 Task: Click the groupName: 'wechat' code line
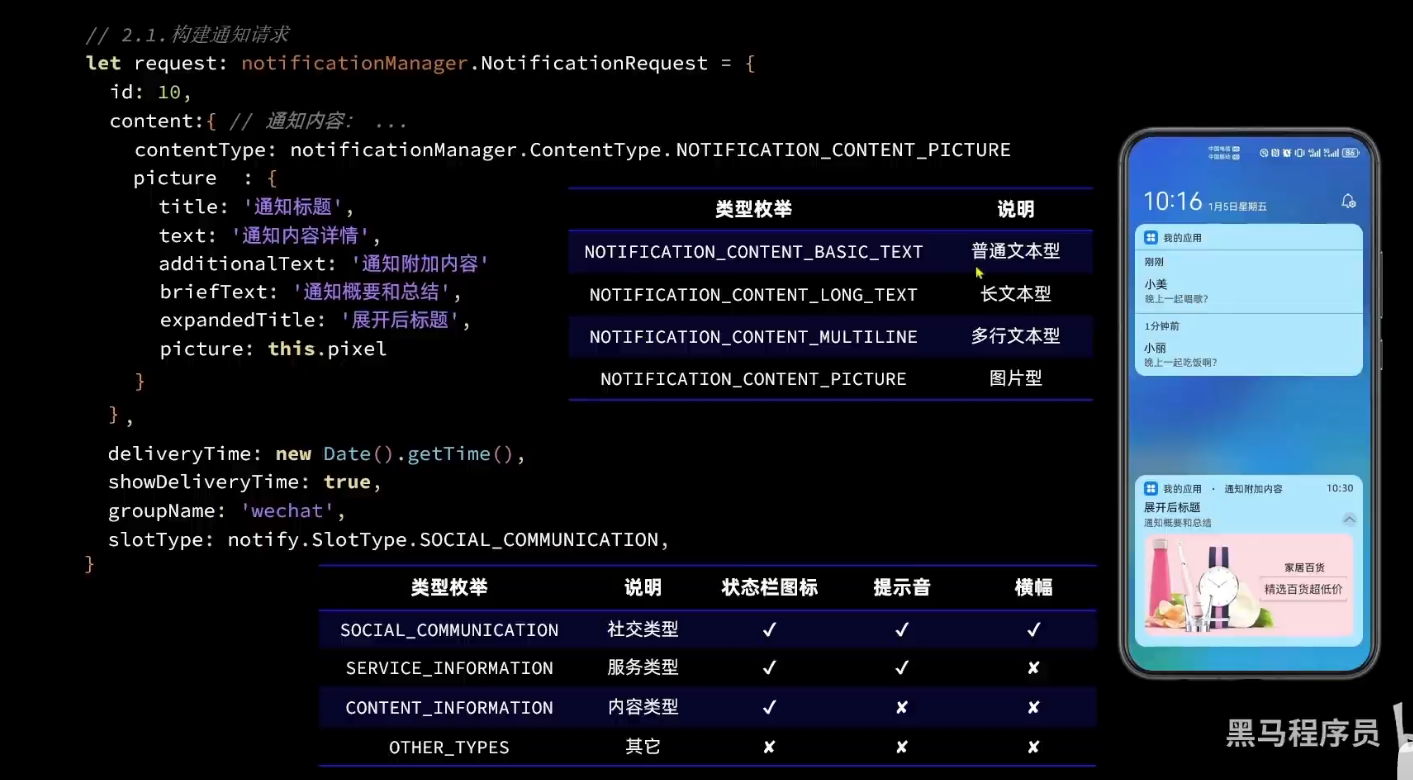pos(227,511)
